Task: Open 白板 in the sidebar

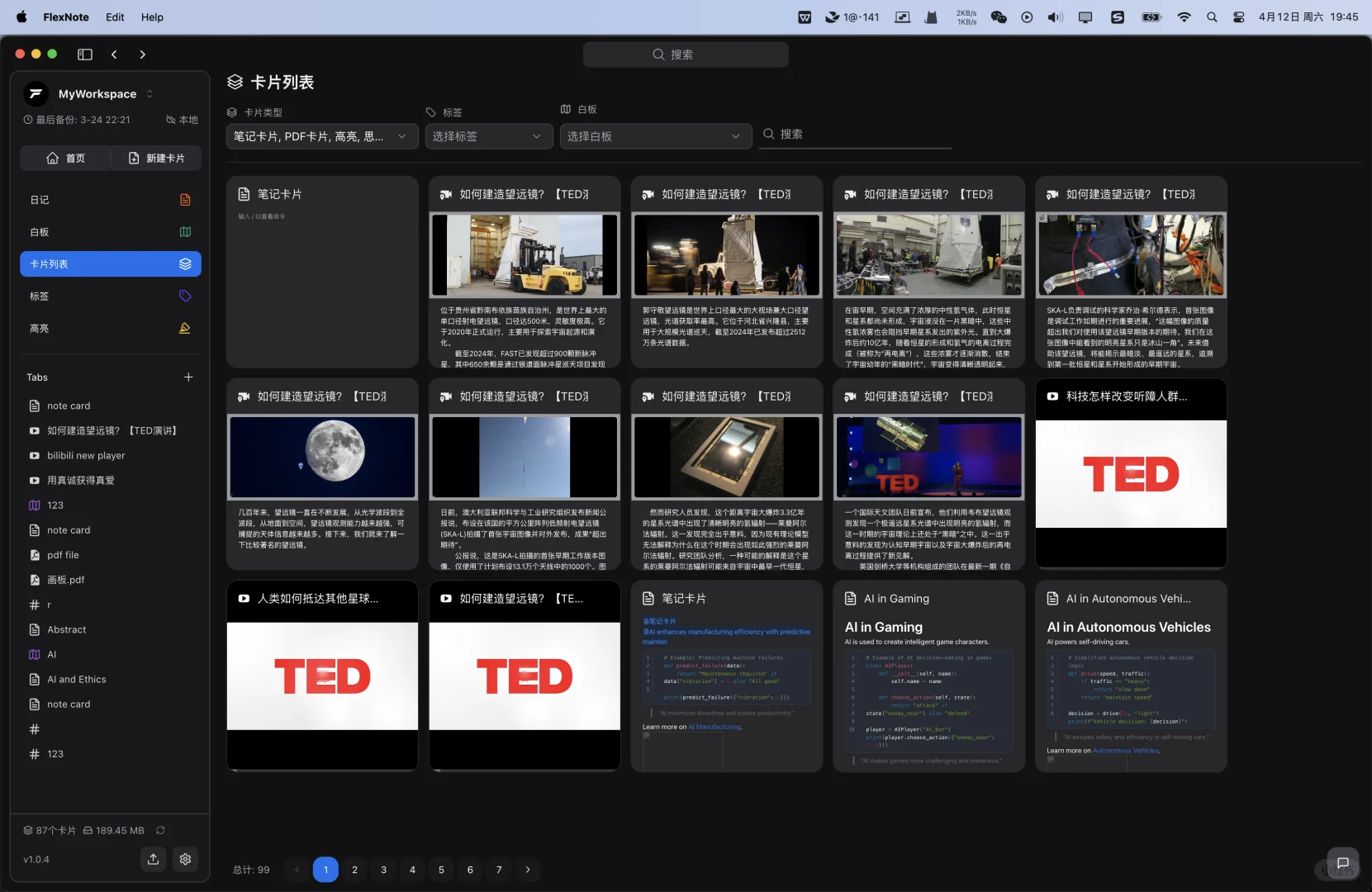Action: (111, 232)
